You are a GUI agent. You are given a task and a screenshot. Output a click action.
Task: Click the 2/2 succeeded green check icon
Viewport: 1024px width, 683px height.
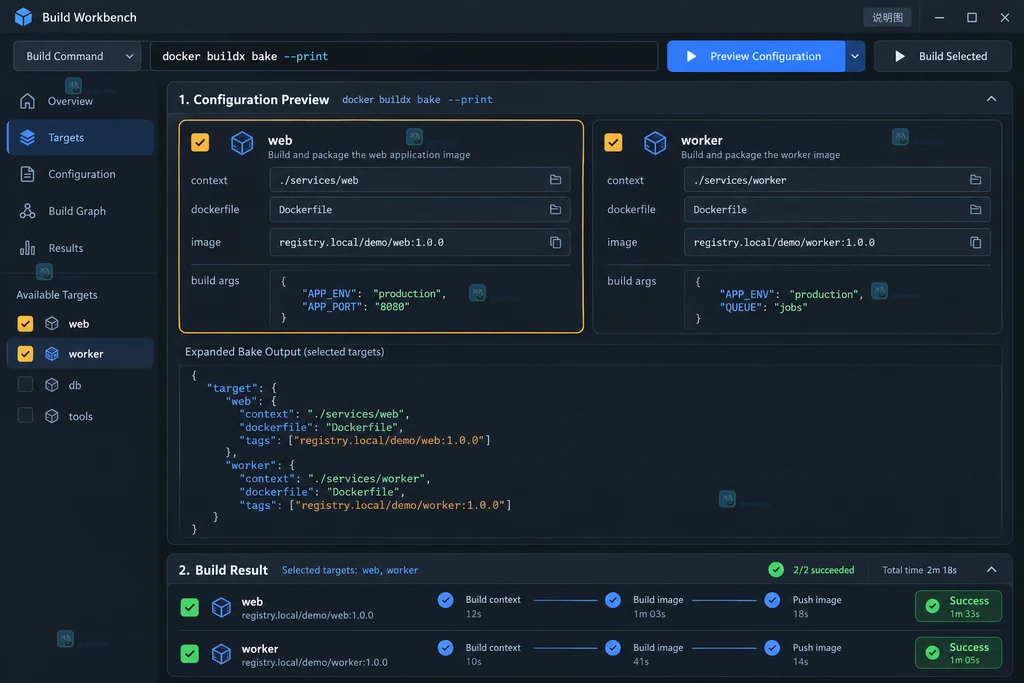(x=776, y=570)
